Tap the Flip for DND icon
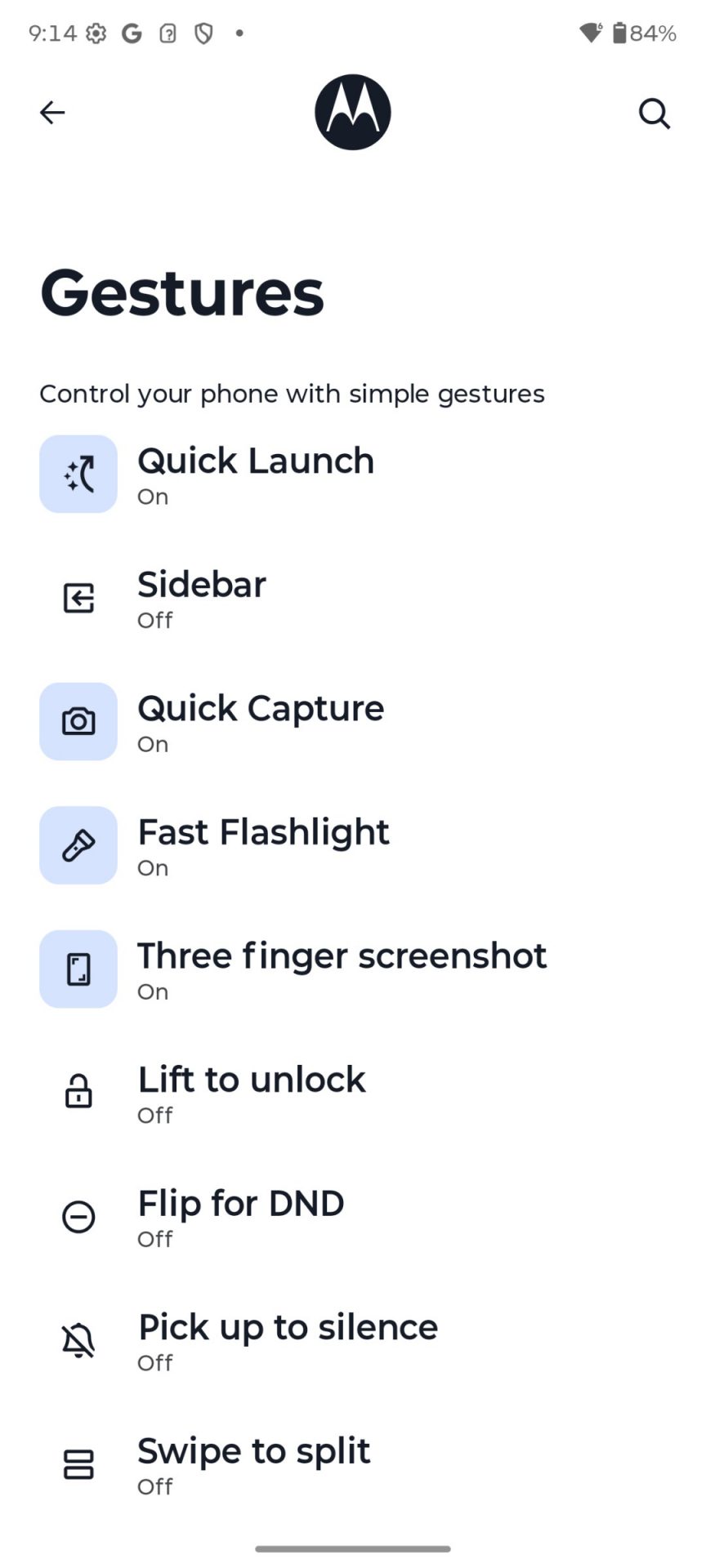The image size is (706, 1568). pos(78,1217)
